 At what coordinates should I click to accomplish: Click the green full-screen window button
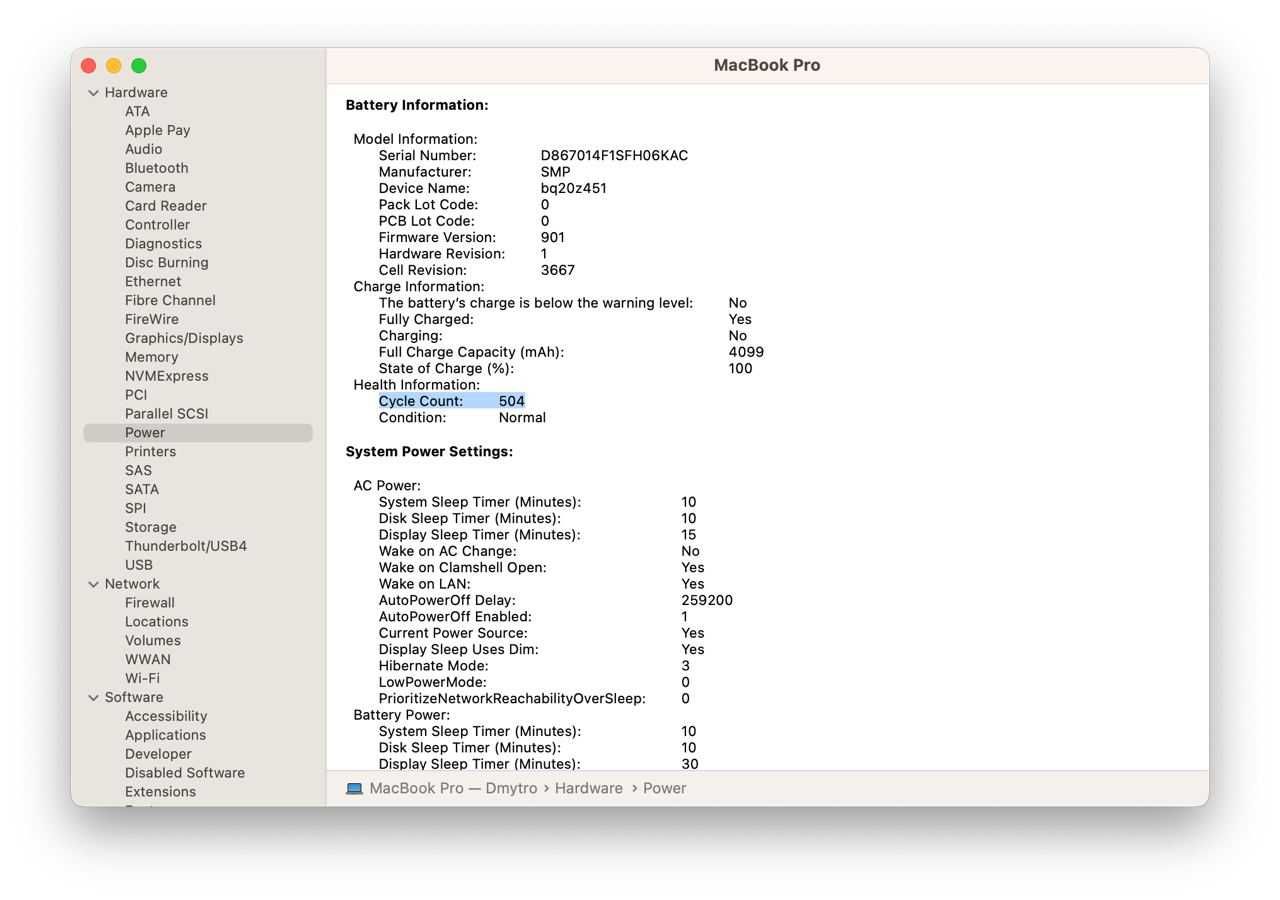tap(139, 66)
